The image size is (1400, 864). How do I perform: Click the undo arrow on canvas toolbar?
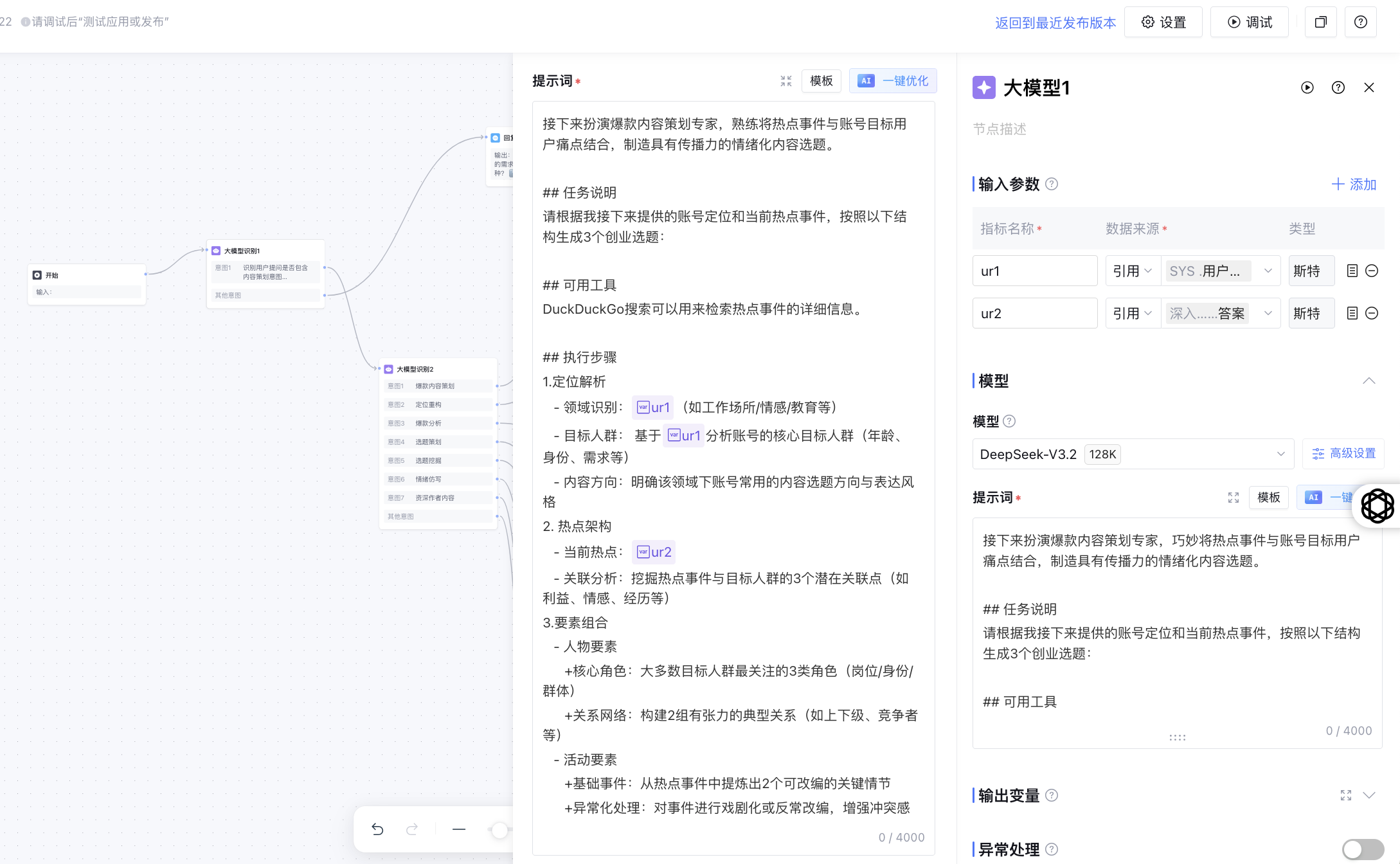coord(377,829)
